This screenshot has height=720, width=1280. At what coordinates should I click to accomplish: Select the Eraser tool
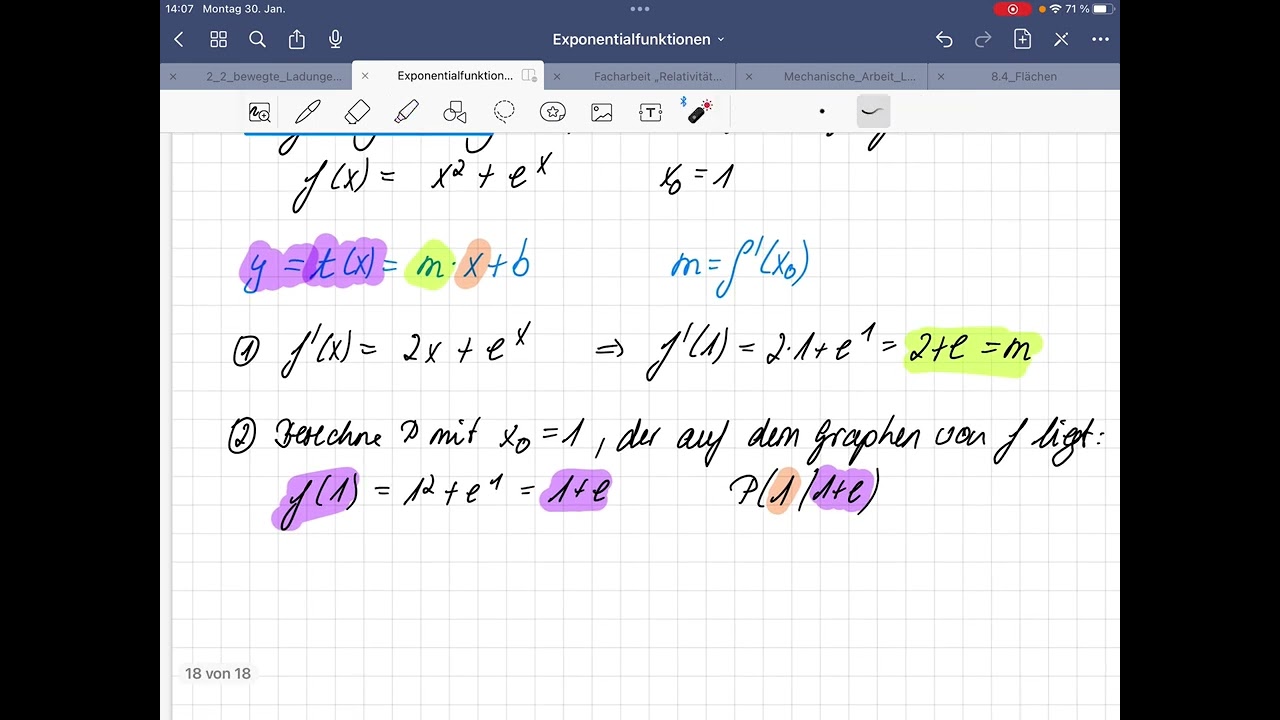coord(357,112)
